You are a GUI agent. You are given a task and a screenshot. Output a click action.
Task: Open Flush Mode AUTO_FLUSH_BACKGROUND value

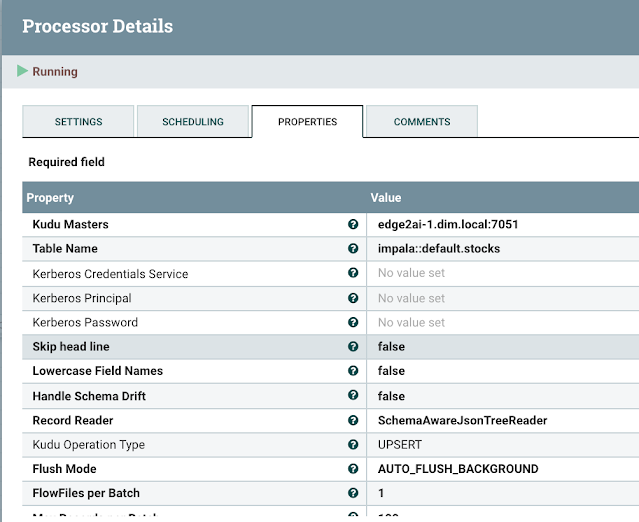pyautogui.click(x=458, y=469)
